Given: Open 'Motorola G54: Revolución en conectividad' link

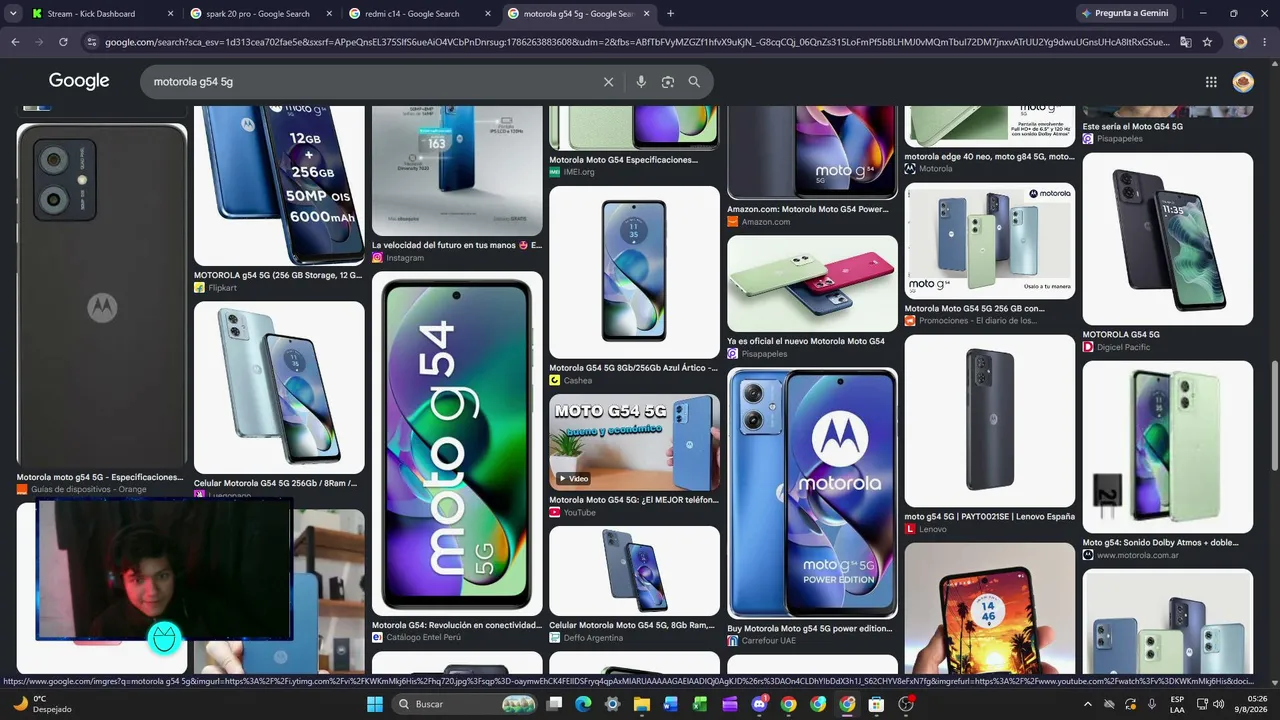Looking at the screenshot, I should point(457,625).
